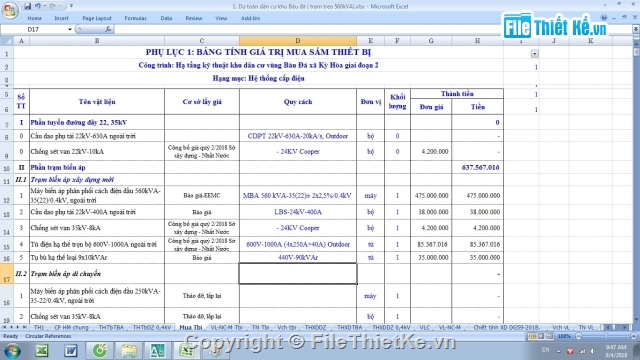Select cell 'LBS-24kV-400A'
Screen dimensions: 640x360
click(x=298, y=212)
